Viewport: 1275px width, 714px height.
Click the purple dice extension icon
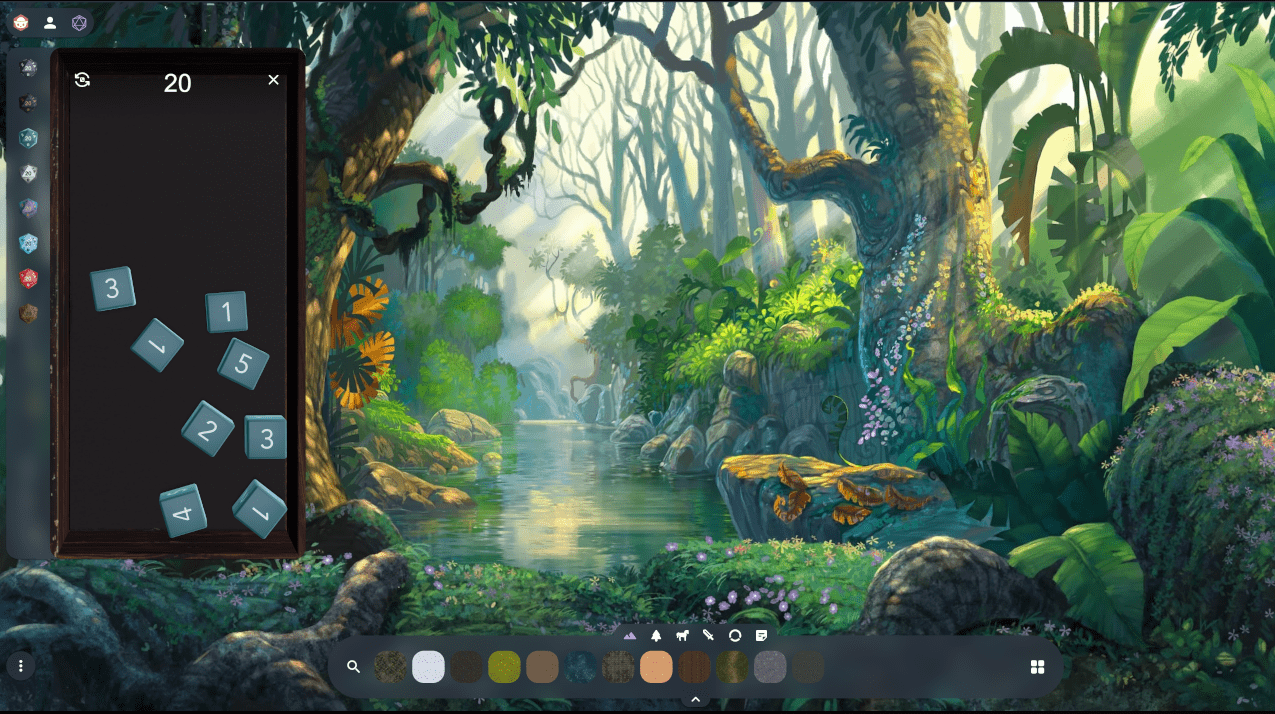(79, 23)
